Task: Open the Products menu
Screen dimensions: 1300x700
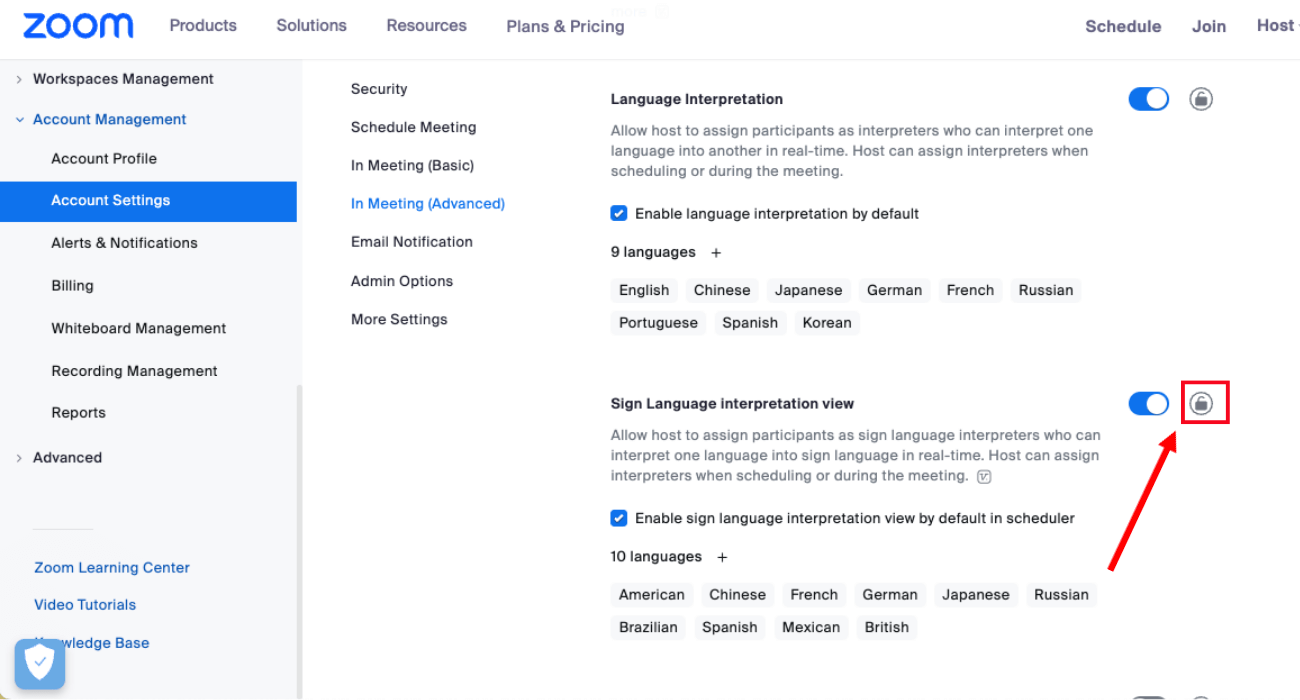Action: [203, 25]
